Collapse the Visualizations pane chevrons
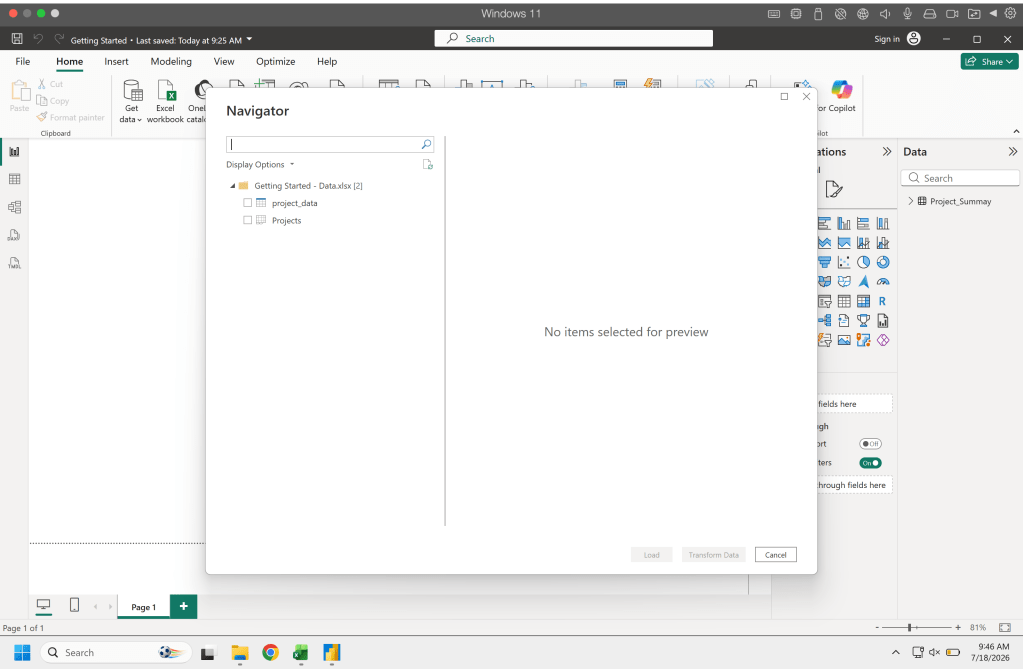1023x669 pixels. point(887,151)
